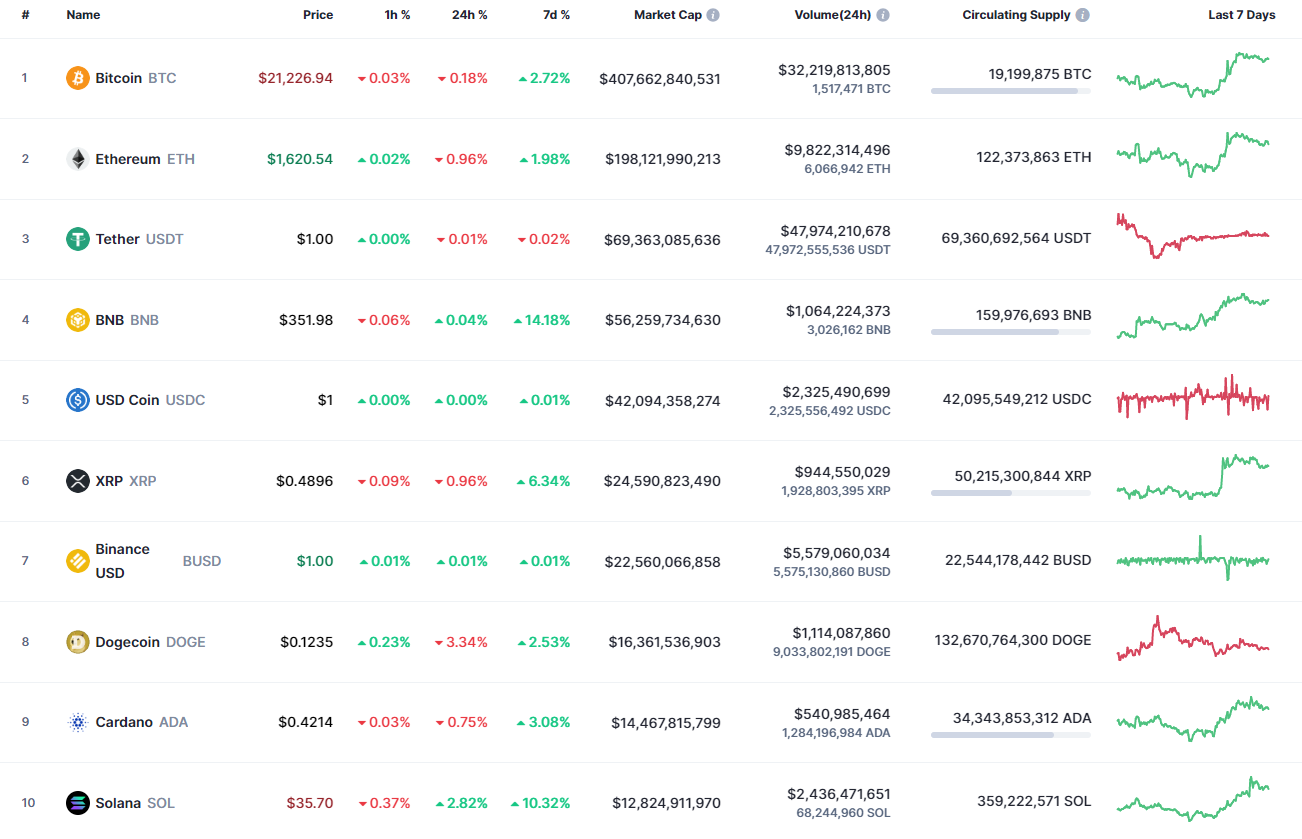
Task: Click the USD Coin logo
Action: click(x=75, y=399)
